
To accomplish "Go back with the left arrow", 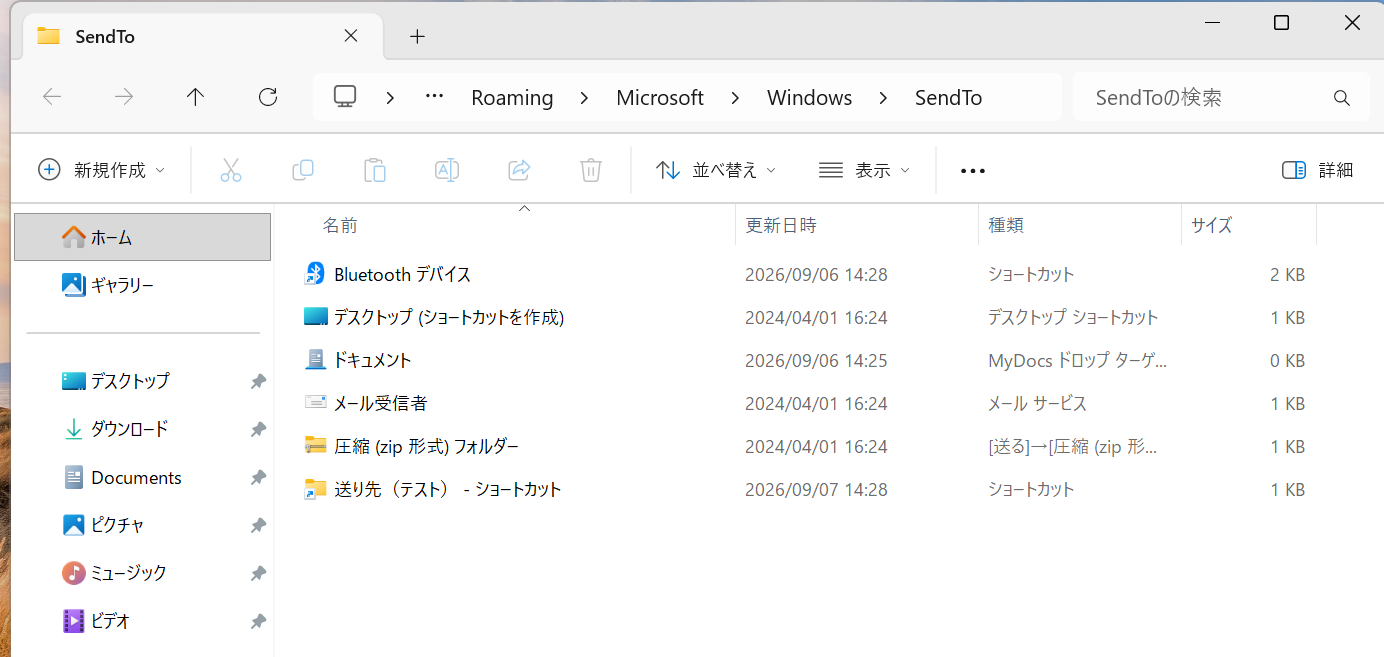I will (52, 97).
